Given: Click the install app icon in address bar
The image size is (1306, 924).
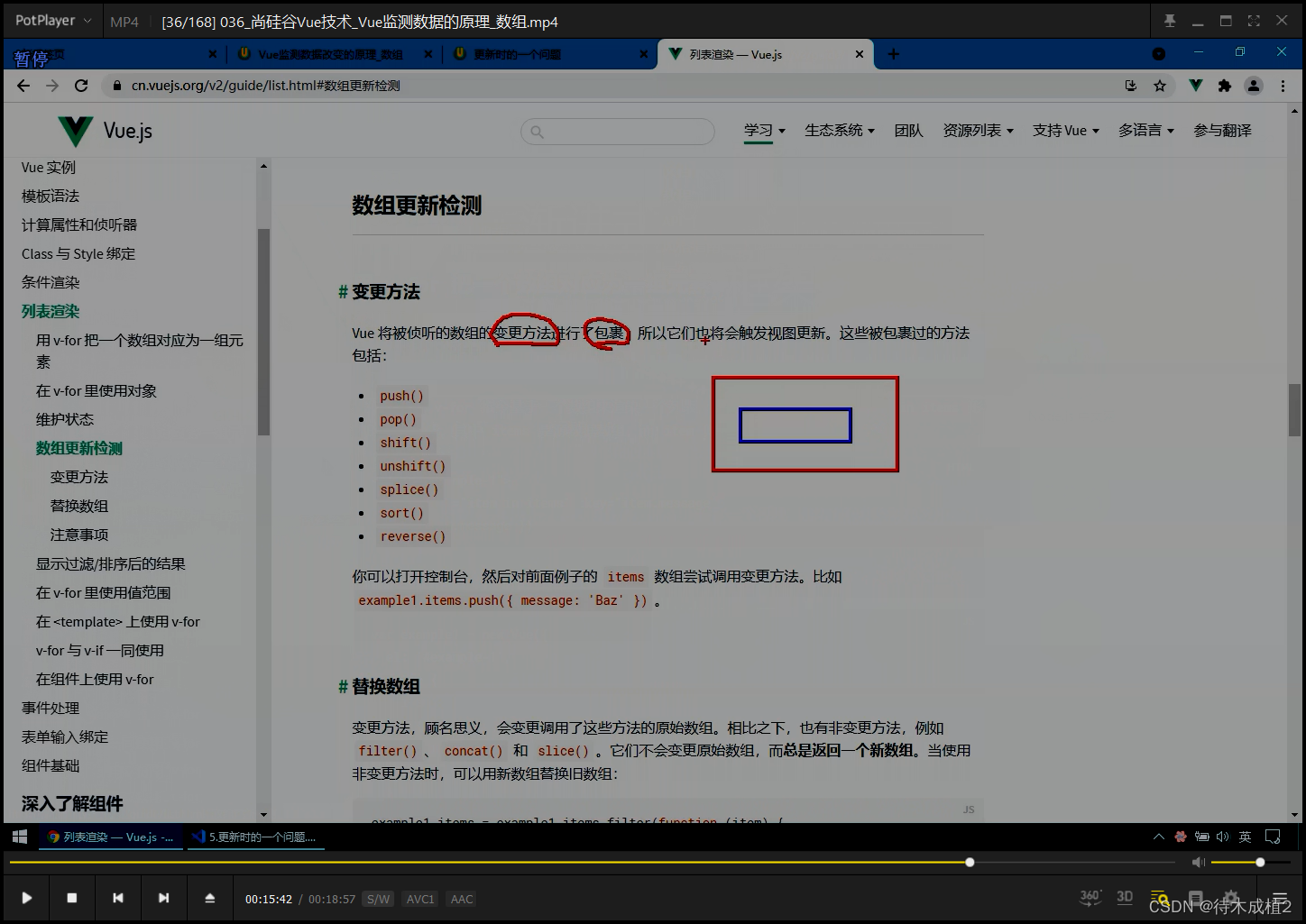Looking at the screenshot, I should click(1131, 86).
